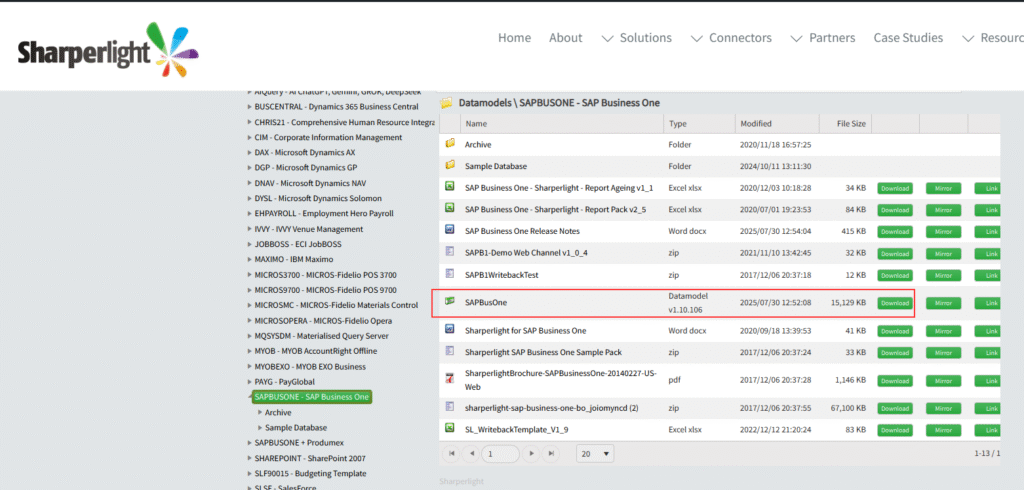
Task: Go to last page in pager
Action: pyautogui.click(x=552, y=453)
